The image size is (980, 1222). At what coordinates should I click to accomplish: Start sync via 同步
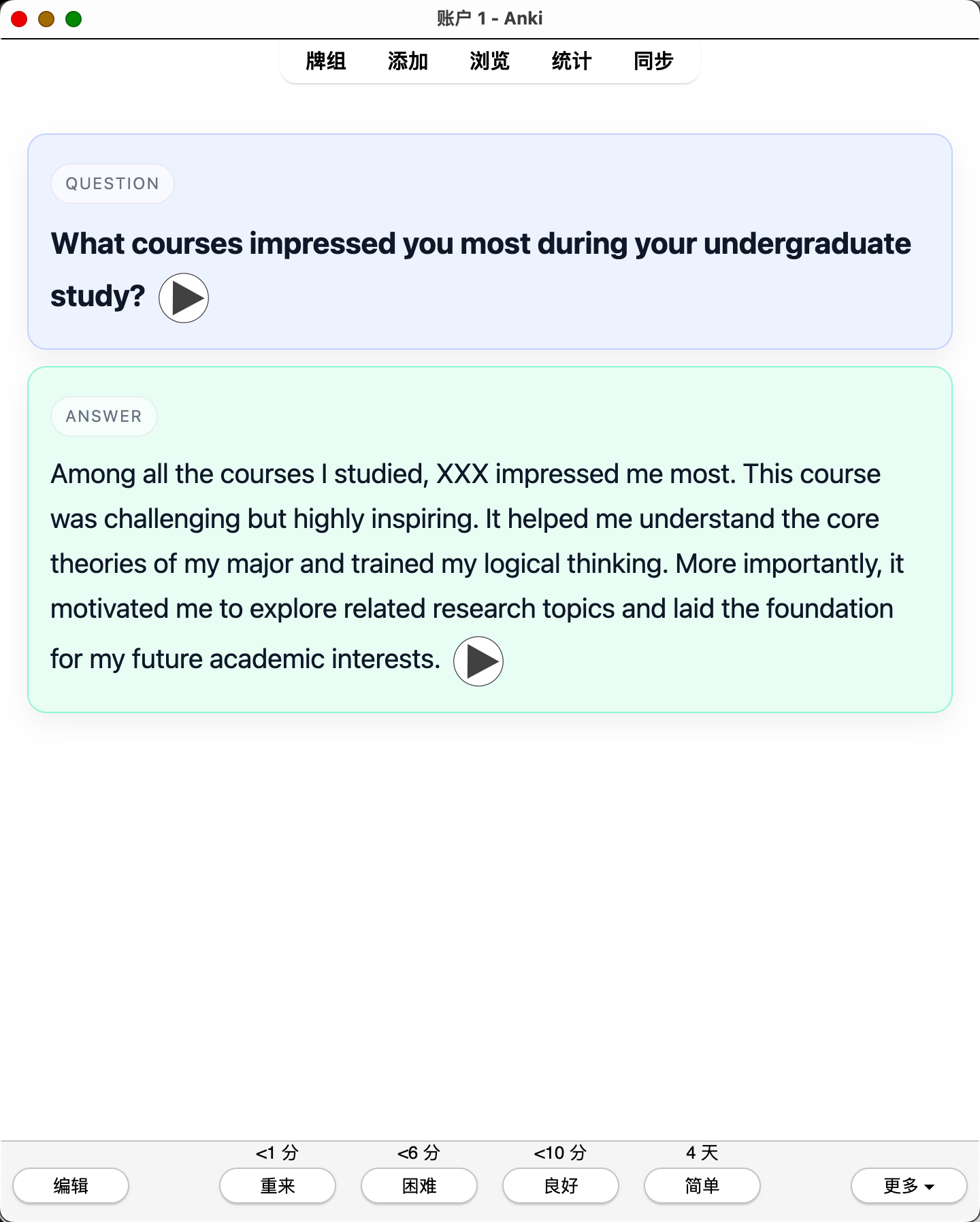coord(653,61)
